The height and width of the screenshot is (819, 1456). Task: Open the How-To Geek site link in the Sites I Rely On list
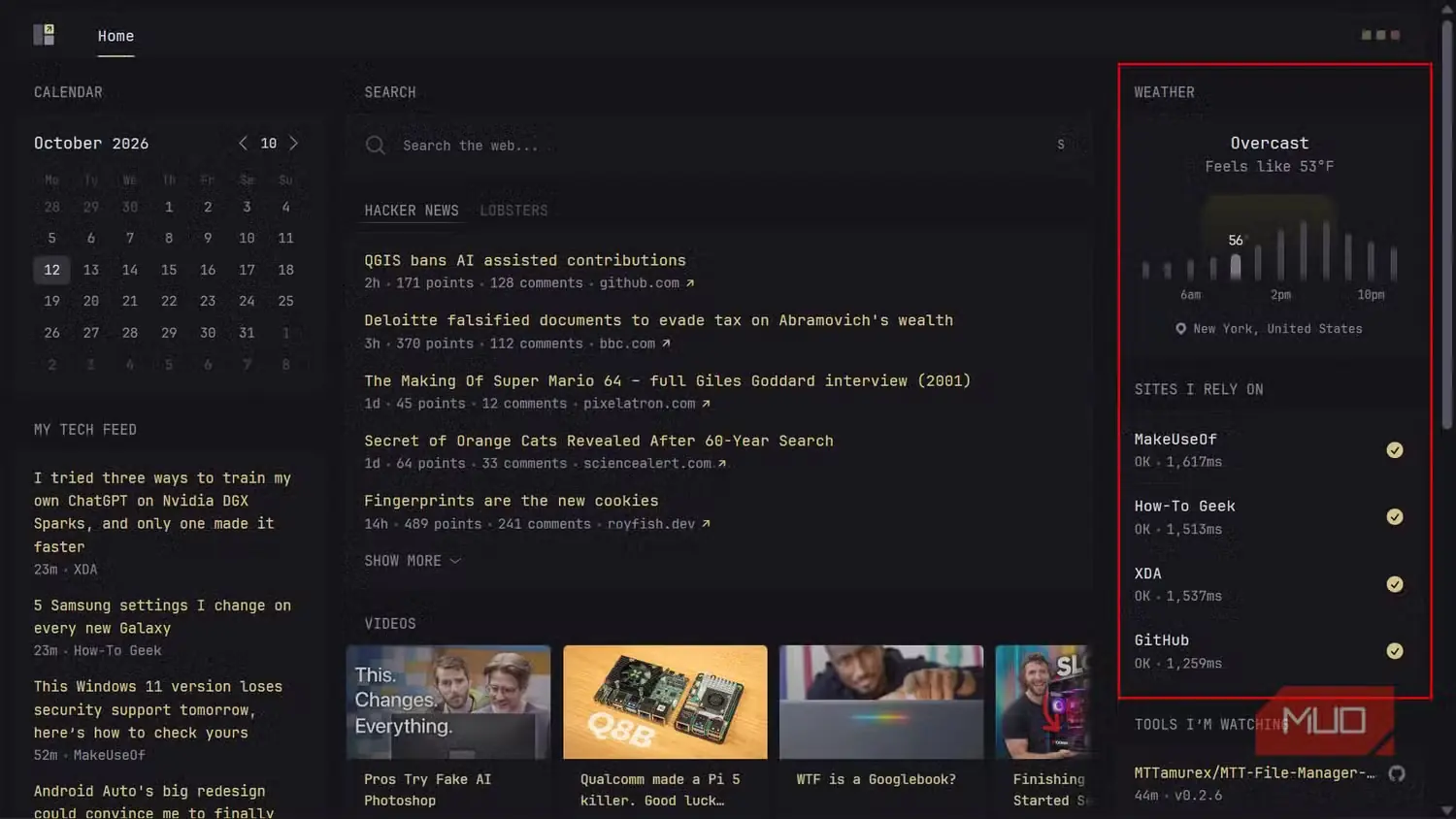(1184, 507)
